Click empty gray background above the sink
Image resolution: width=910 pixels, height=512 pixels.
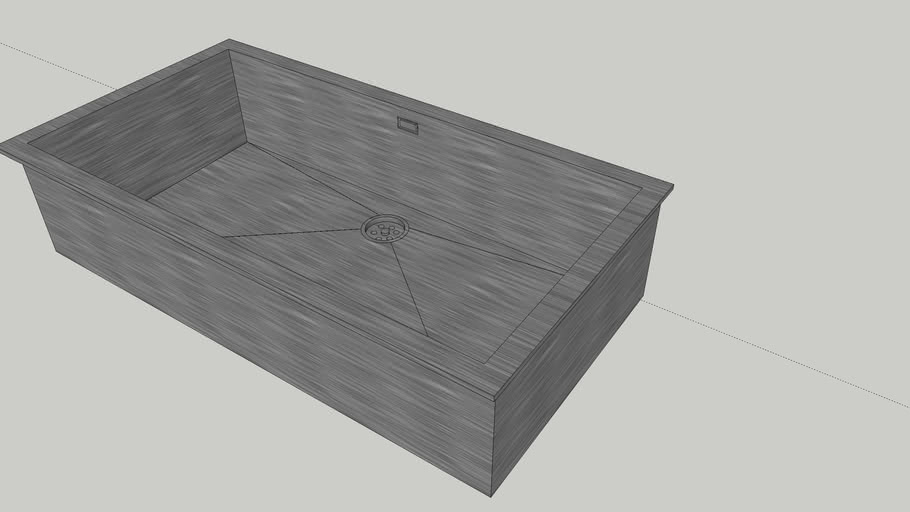click(x=600, y=60)
